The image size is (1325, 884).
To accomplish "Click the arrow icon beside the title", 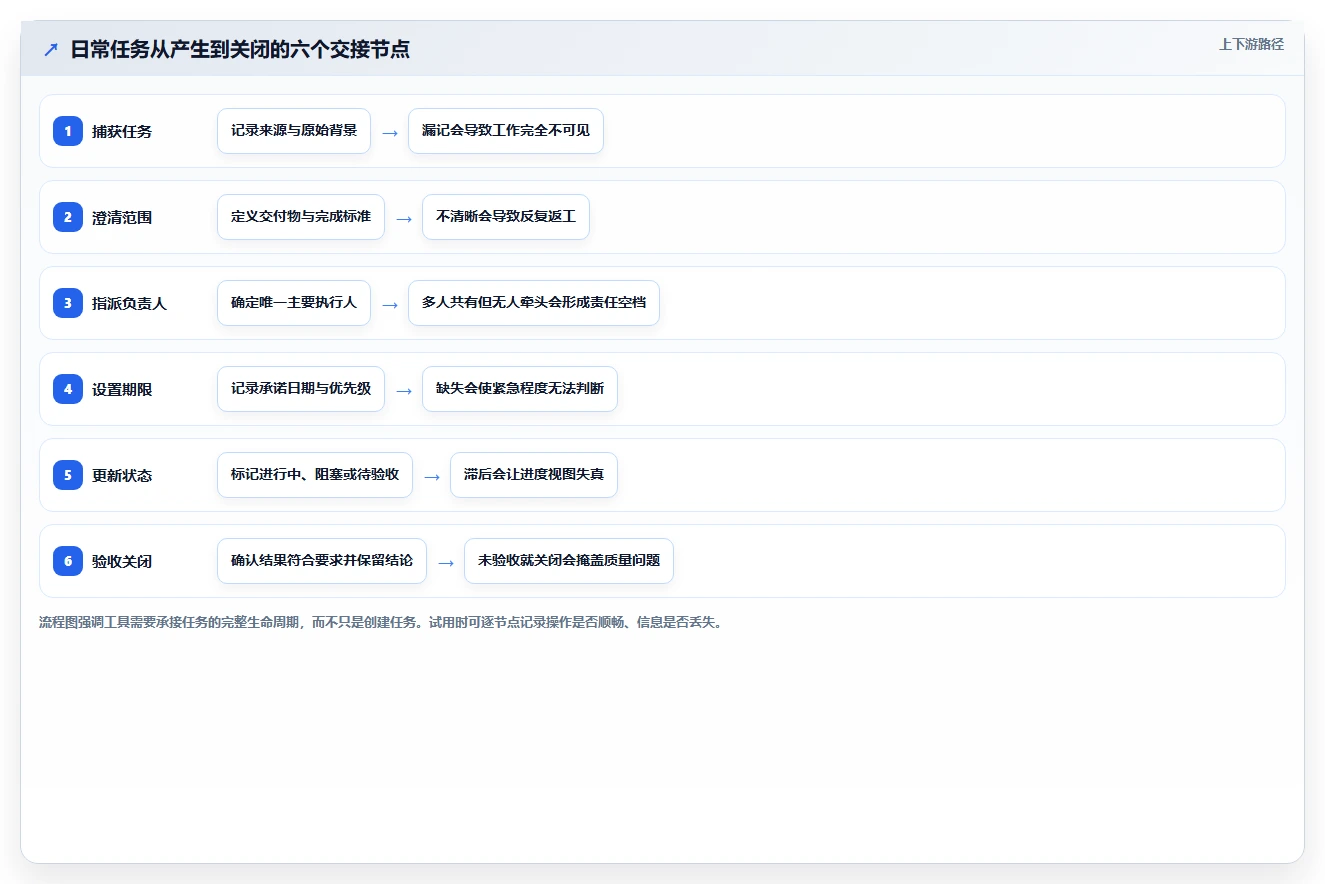I will [51, 50].
